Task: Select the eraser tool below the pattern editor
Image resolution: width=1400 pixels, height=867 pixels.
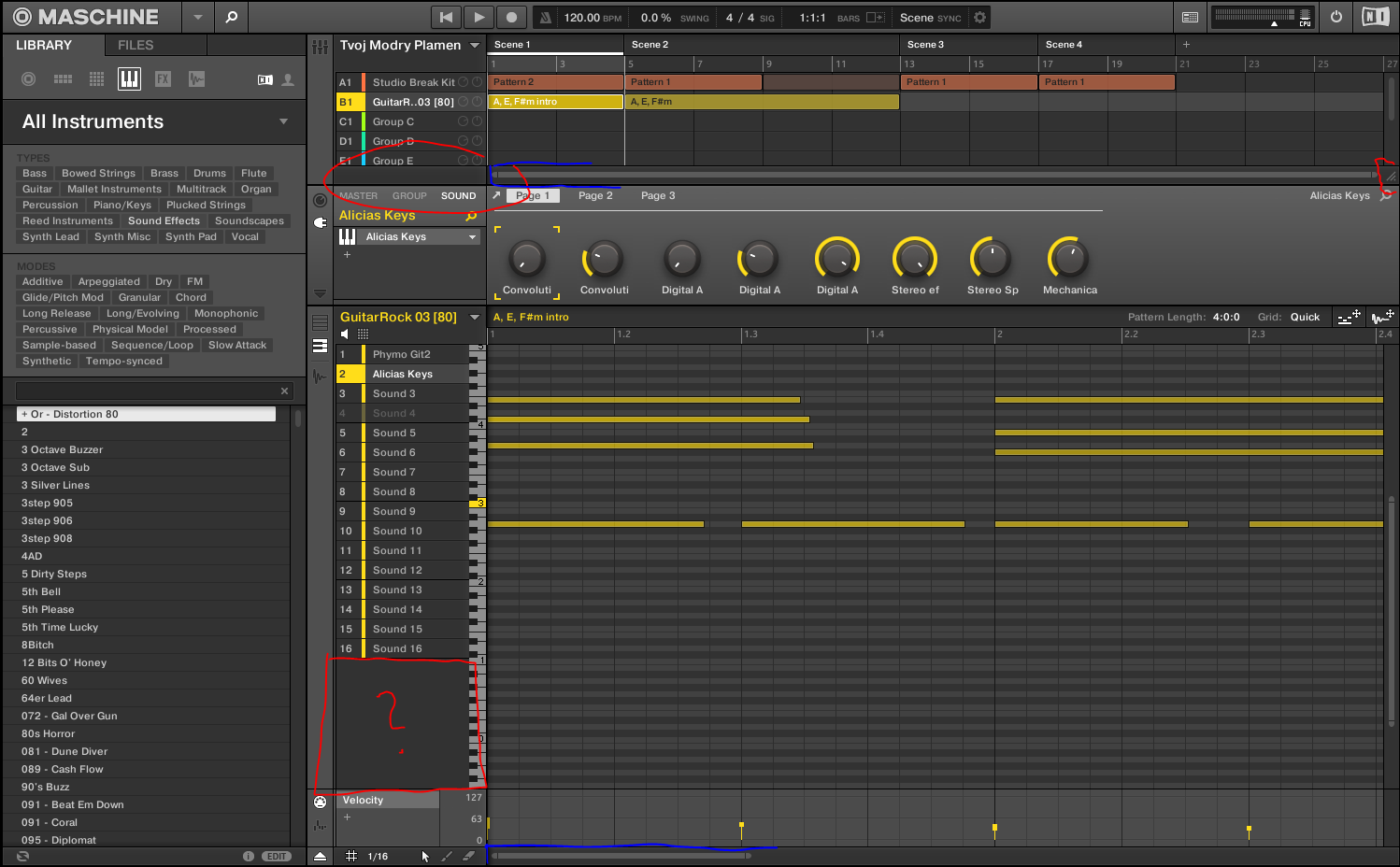Action: click(469, 856)
